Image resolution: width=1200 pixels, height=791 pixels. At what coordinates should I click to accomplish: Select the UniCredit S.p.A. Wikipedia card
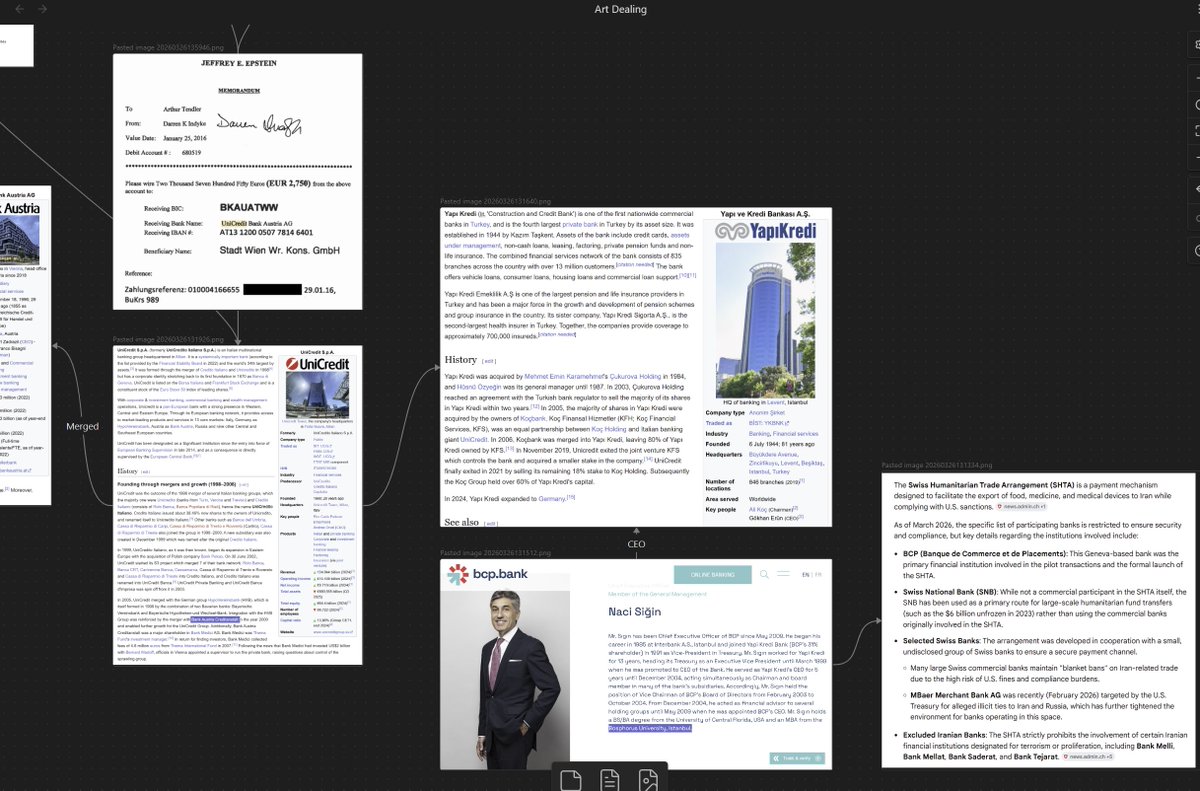(237, 504)
